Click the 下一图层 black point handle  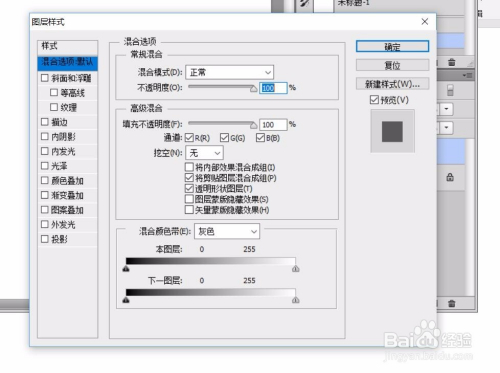126,300
